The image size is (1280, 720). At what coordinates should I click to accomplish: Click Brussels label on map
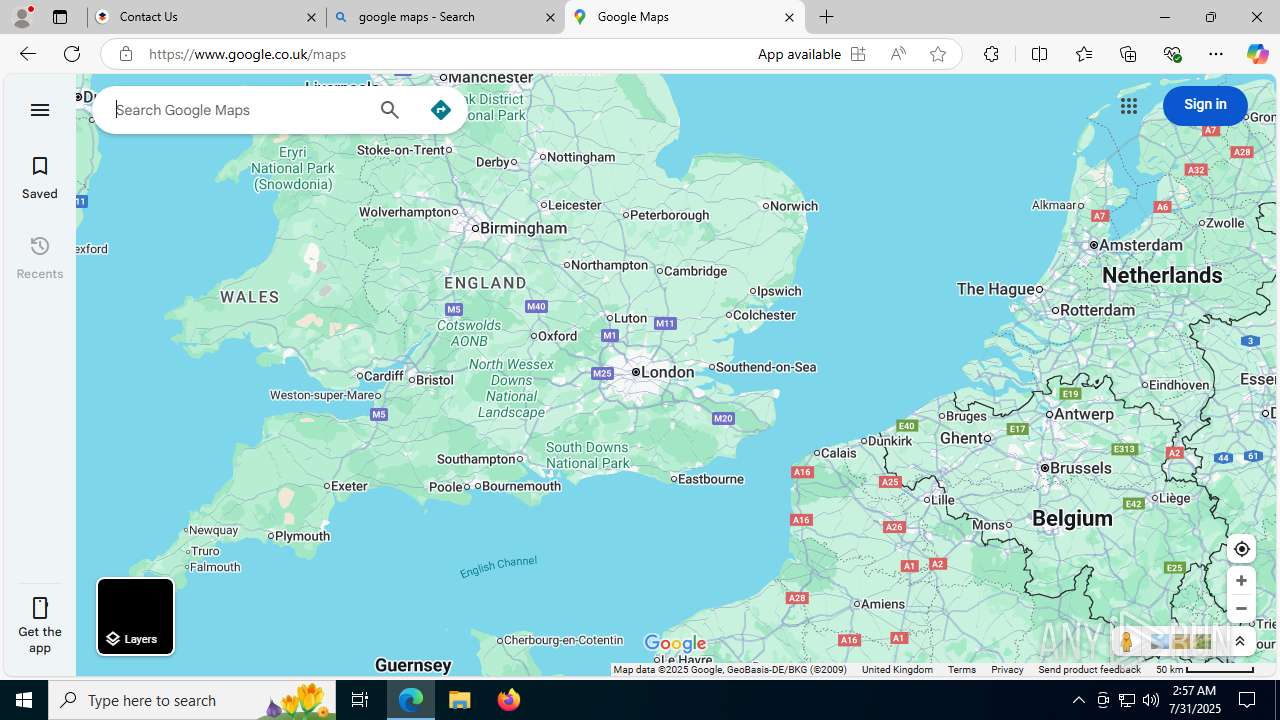(x=1081, y=468)
